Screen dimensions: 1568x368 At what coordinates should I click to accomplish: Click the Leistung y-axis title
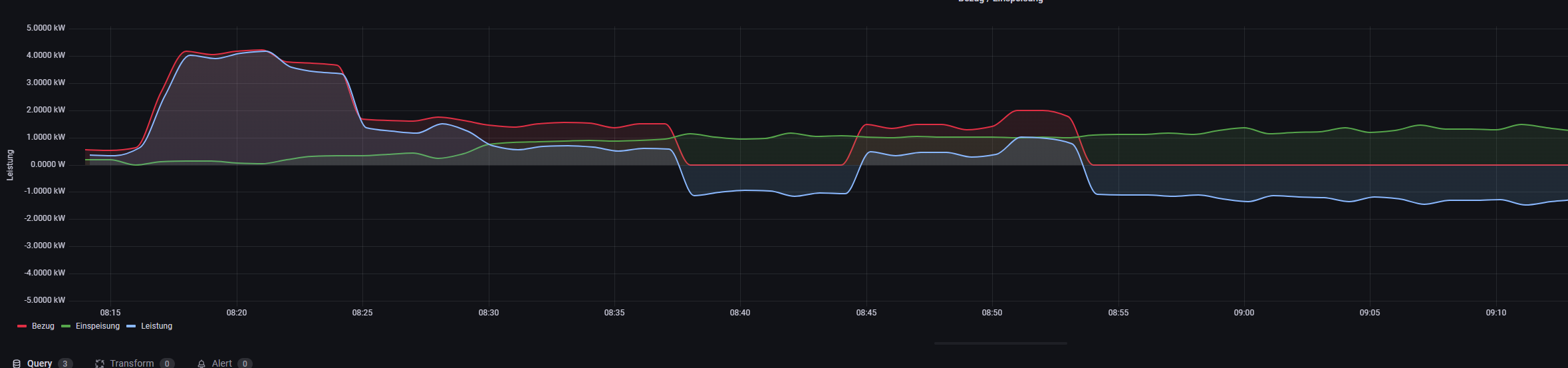tap(10, 165)
